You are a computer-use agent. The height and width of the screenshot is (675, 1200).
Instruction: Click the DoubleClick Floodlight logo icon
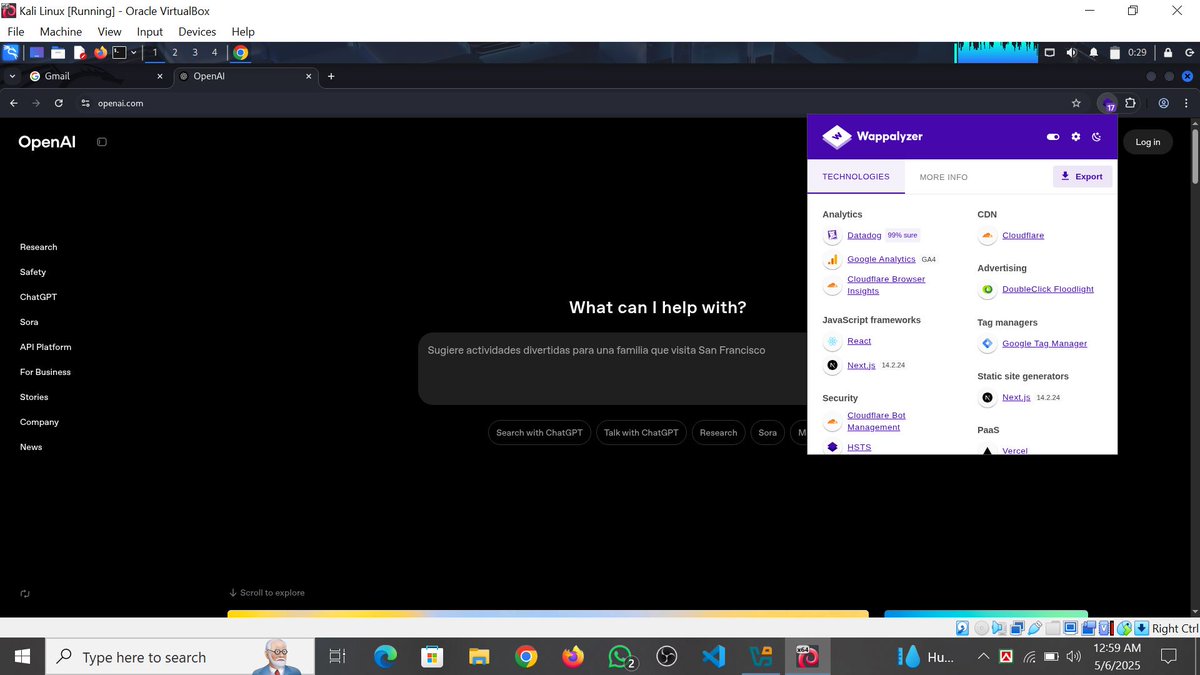point(987,289)
